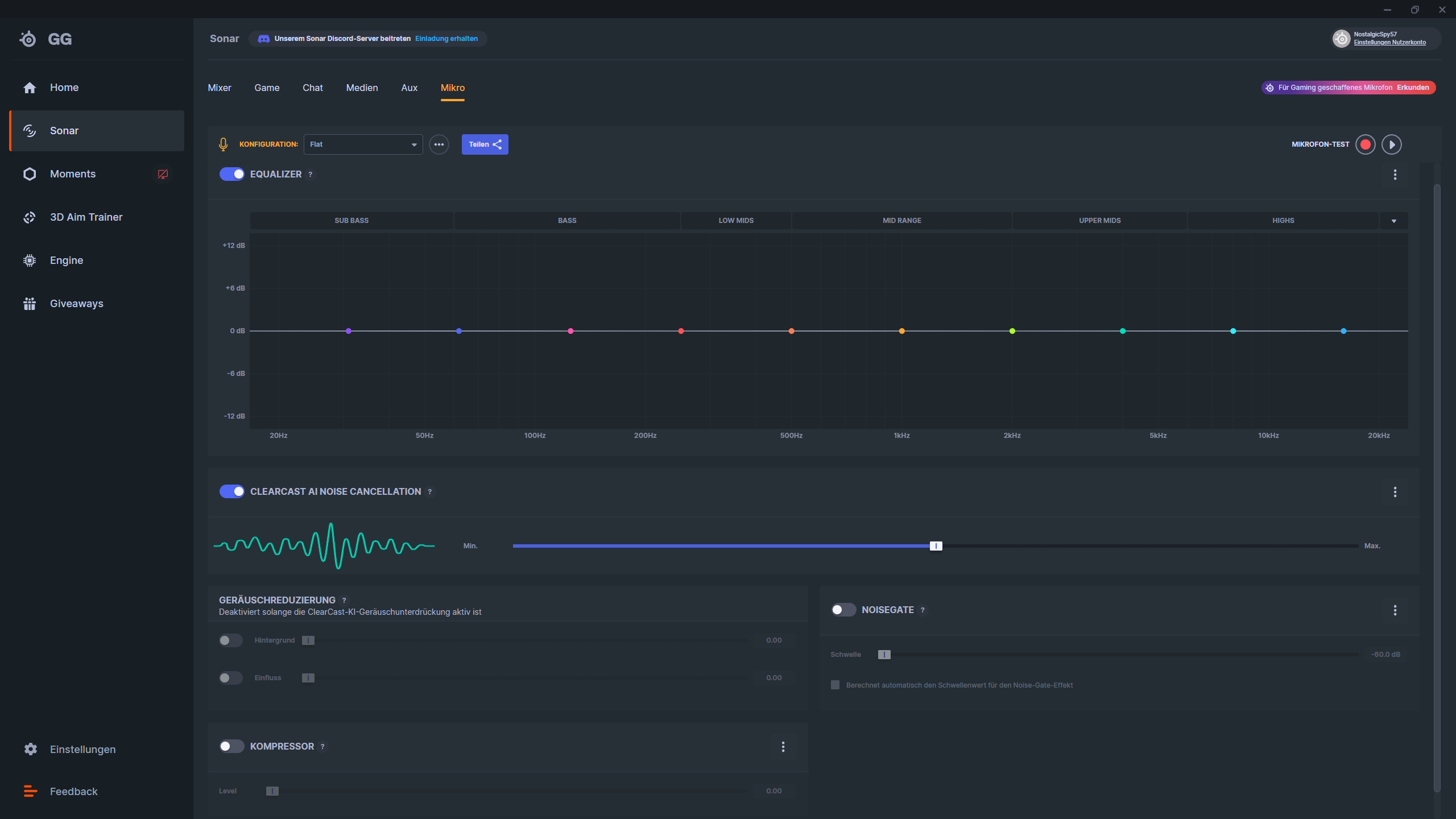Click the microphone icon next to Konfiguration
The height and width of the screenshot is (819, 1456).
225,144
